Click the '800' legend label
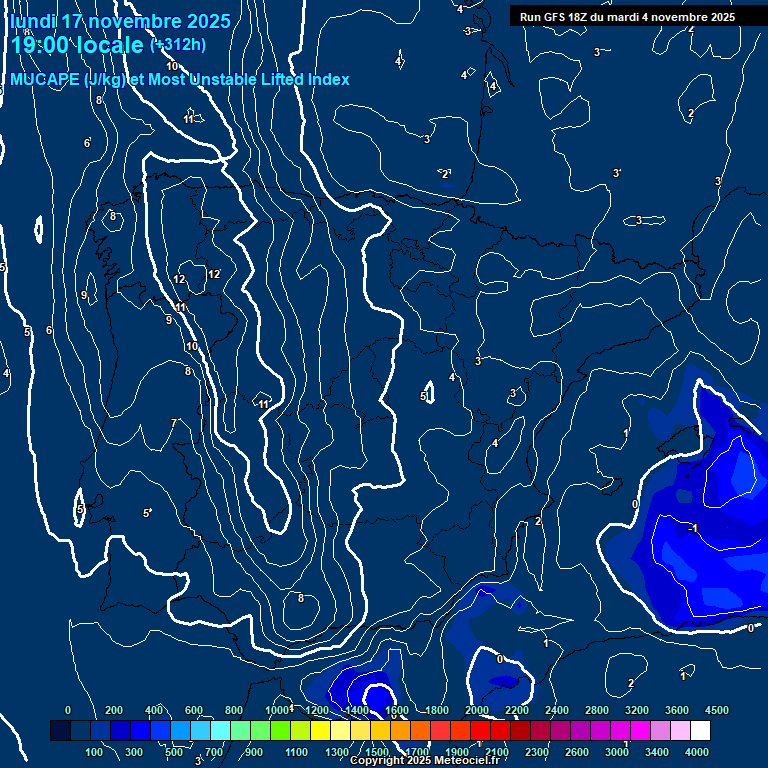Screen dimensions: 768x768 [x=234, y=710]
